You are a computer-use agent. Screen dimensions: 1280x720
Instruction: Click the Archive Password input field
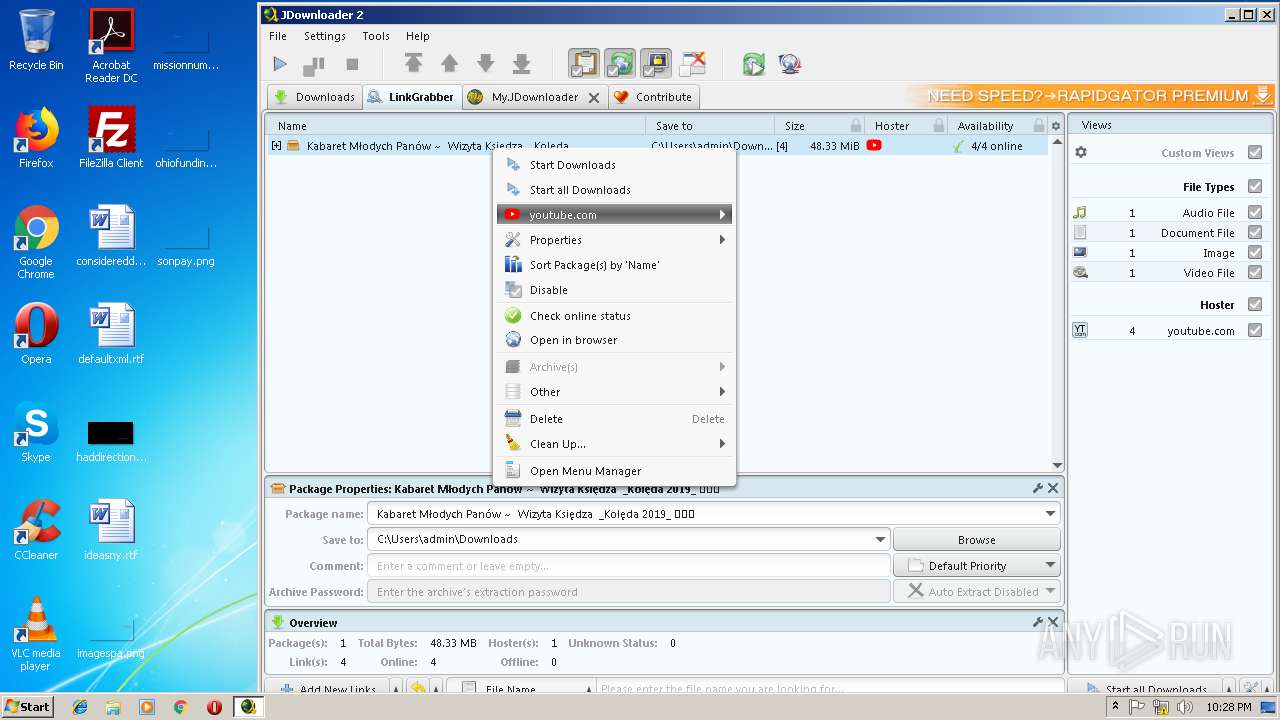[629, 592]
